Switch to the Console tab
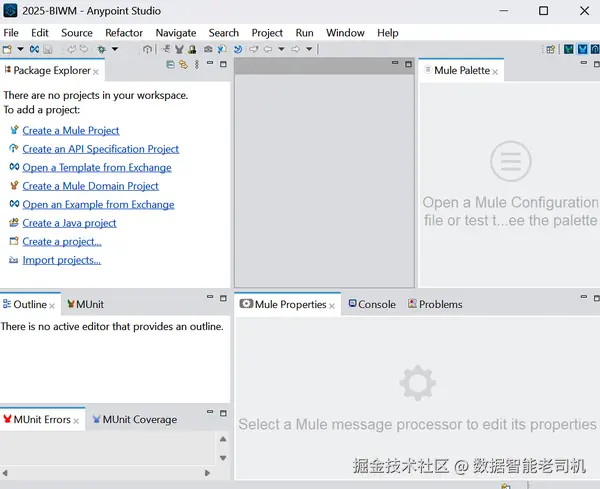The width and height of the screenshot is (600, 489). [x=372, y=305]
